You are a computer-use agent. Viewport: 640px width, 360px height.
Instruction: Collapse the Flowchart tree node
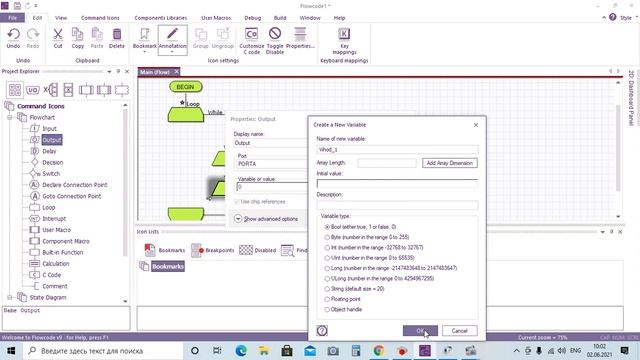[x=9, y=118]
